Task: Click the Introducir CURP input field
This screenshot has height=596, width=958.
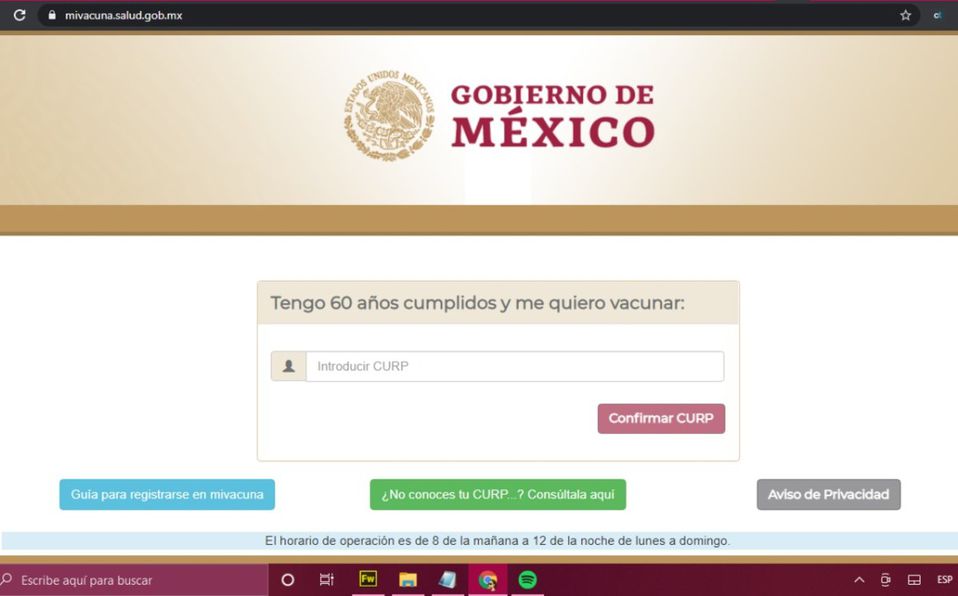Action: tap(514, 366)
